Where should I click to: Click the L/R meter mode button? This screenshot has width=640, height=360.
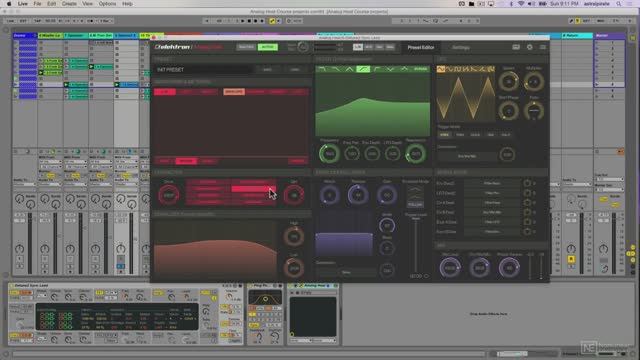pyautogui.click(x=358, y=47)
